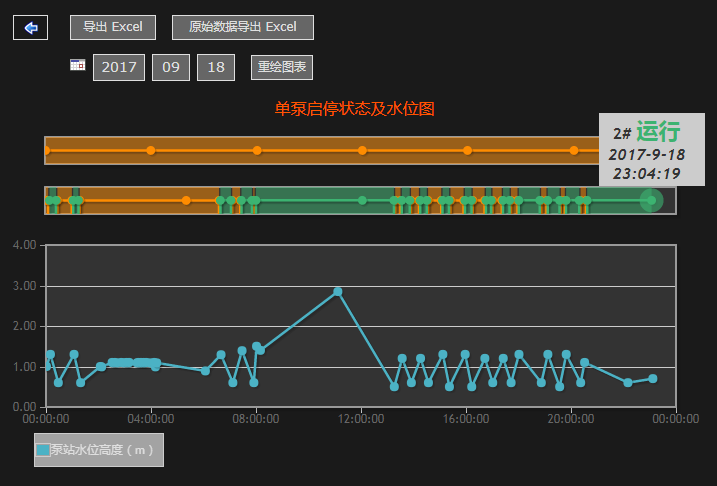The image size is (717, 486).
Task: Click the first pump timeline marker at 16:00
Action: click(468, 150)
